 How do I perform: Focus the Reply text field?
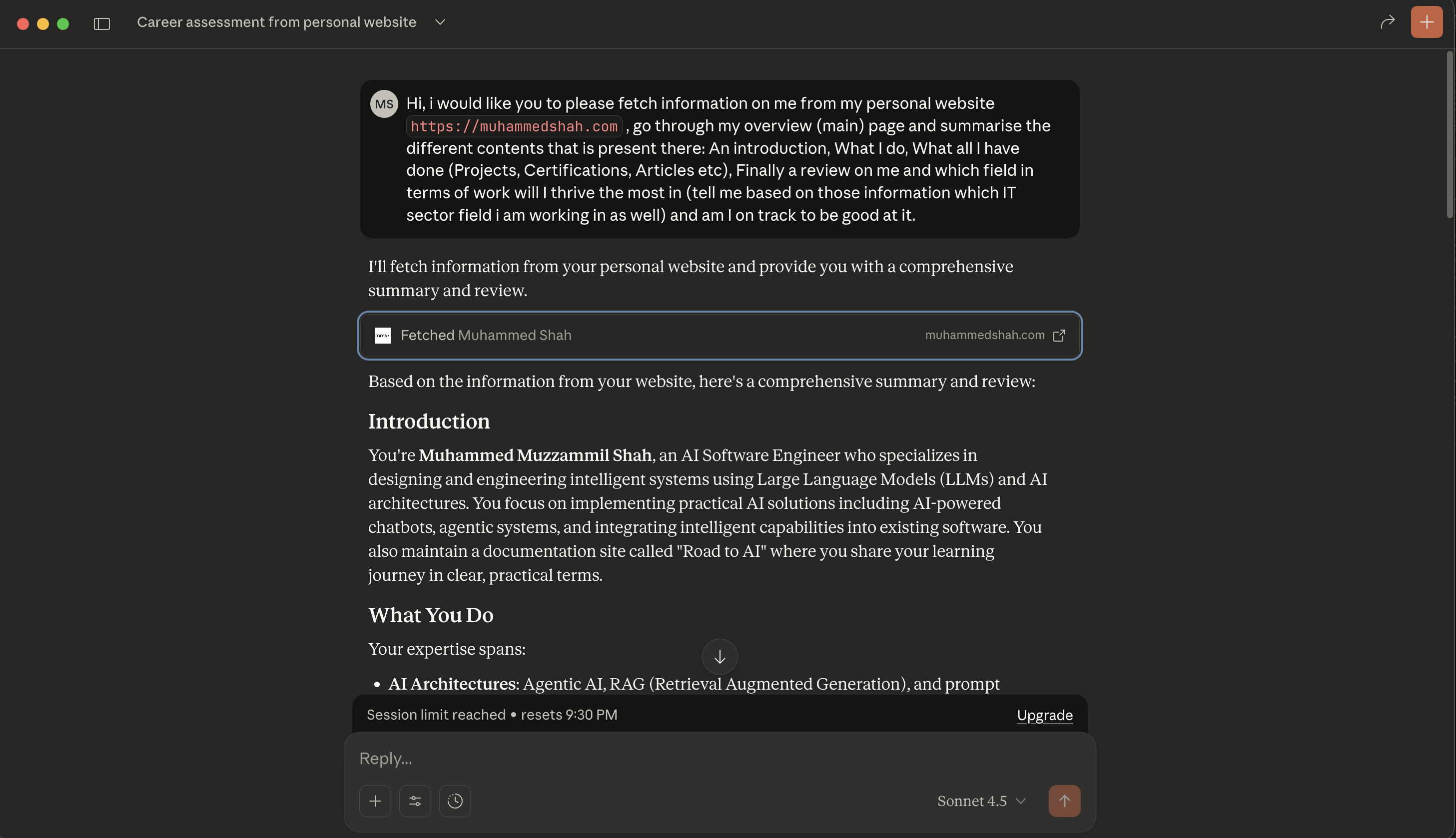coord(719,758)
